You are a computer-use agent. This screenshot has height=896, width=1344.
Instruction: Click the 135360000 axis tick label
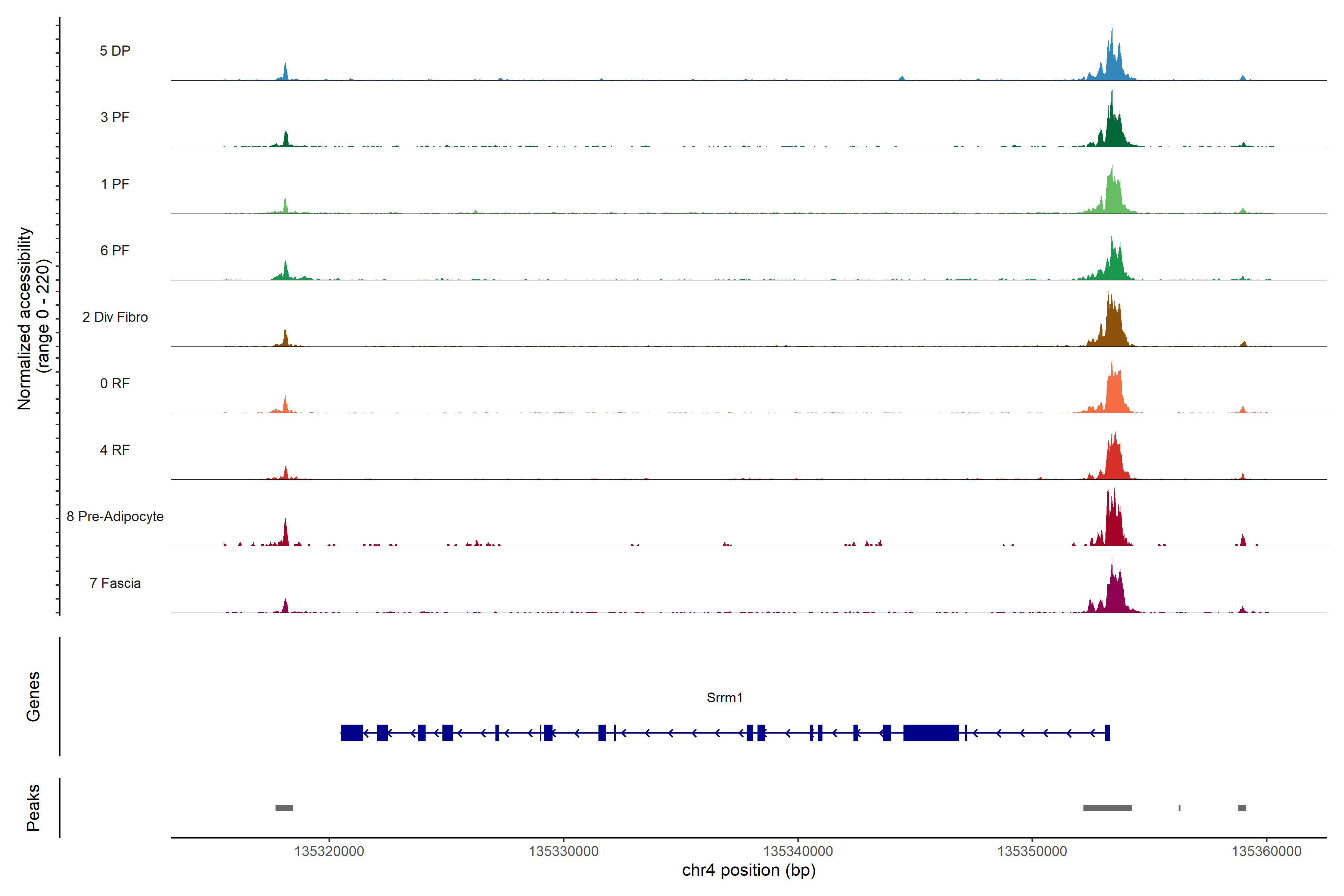point(1266,852)
